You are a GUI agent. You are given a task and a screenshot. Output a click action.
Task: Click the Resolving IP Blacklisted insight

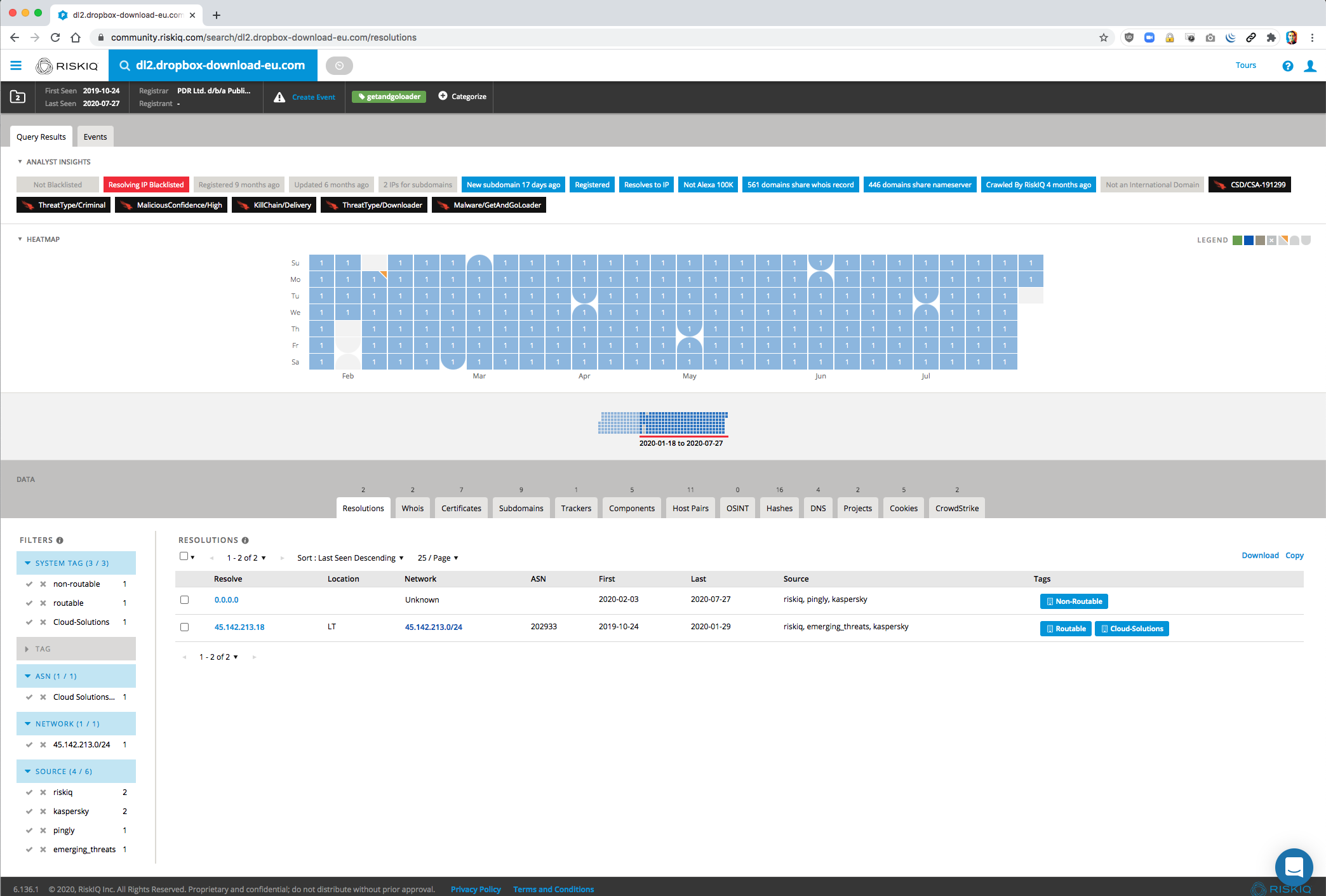point(146,185)
